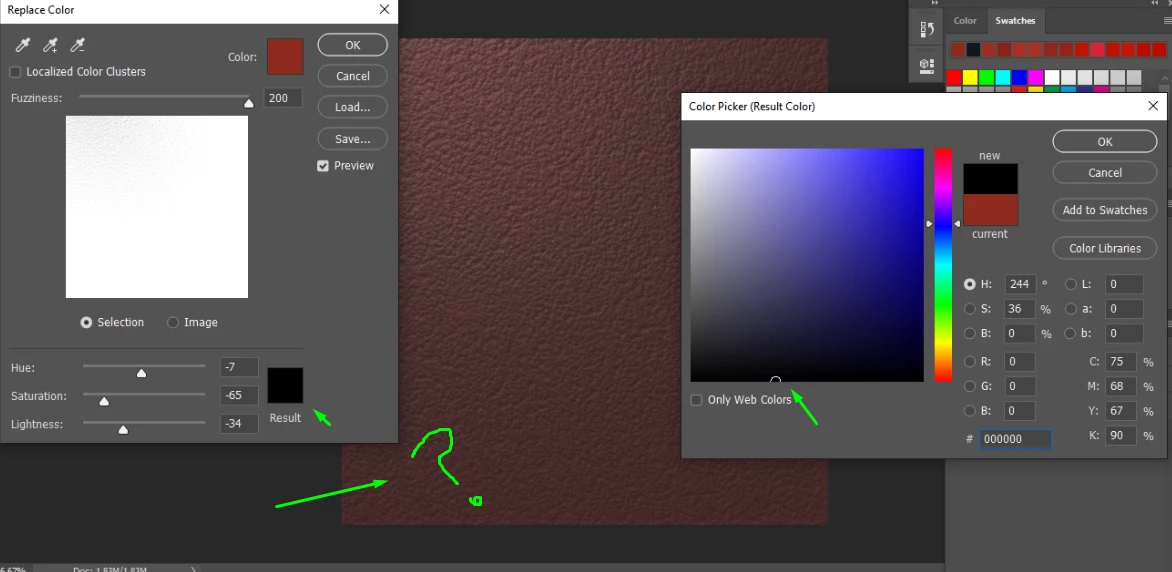
Task: Click the Hue value field showing -7
Action: tap(240, 368)
